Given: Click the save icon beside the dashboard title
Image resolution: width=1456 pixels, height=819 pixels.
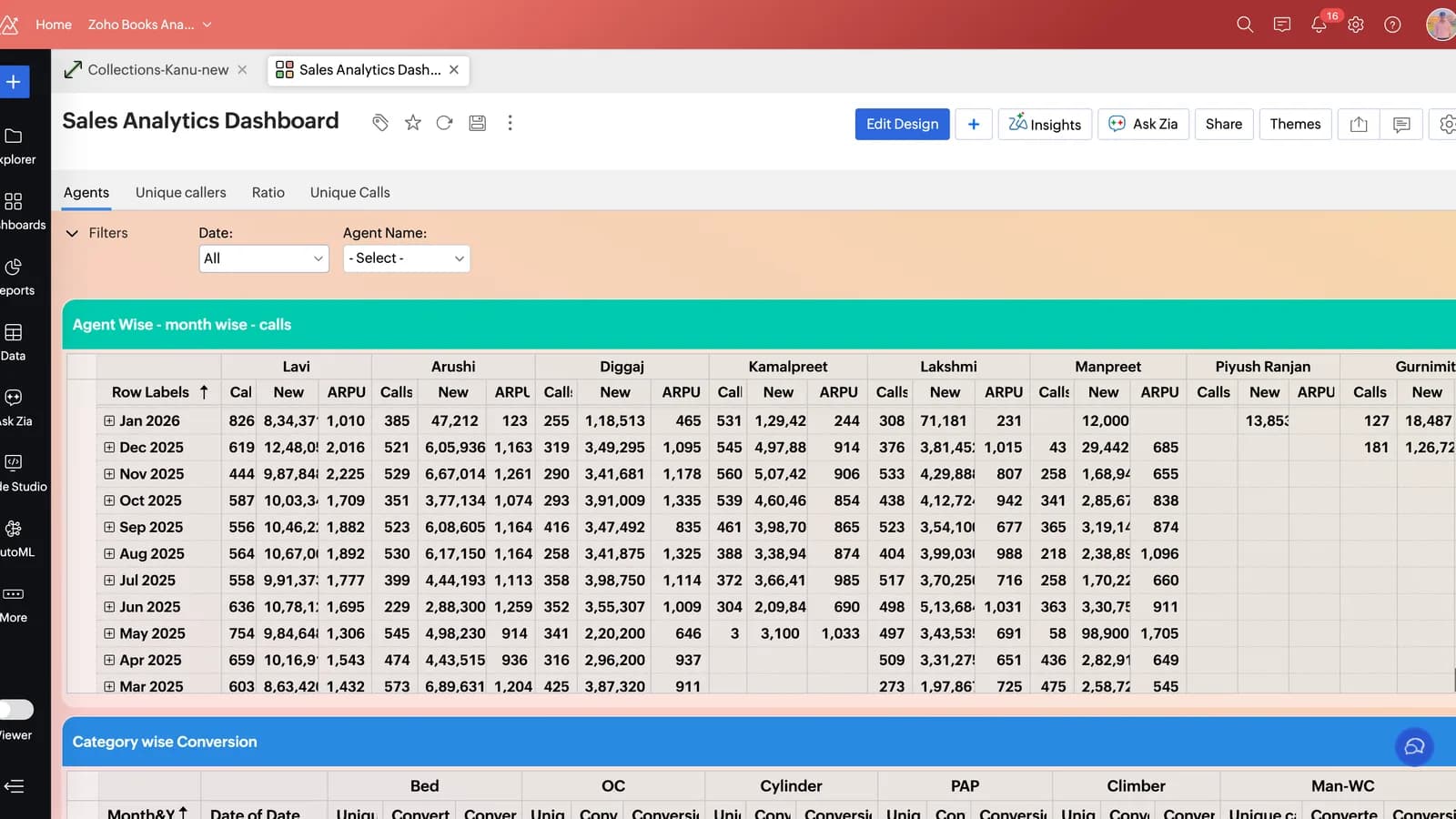Looking at the screenshot, I should (478, 123).
